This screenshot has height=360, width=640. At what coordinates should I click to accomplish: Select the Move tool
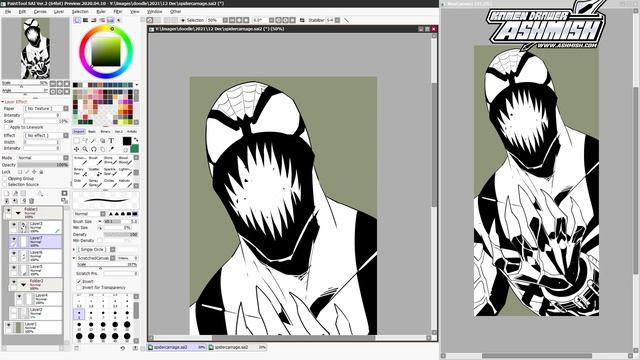click(76, 149)
